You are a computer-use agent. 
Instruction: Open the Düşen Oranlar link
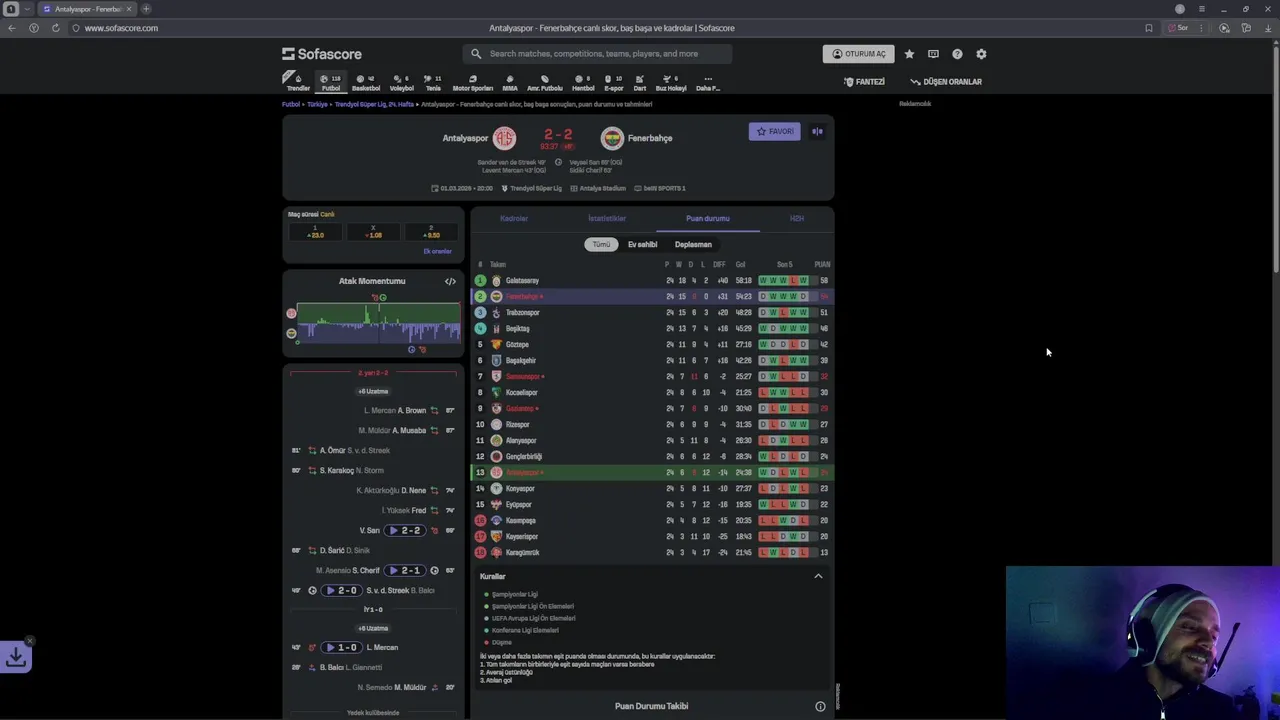click(x=946, y=82)
